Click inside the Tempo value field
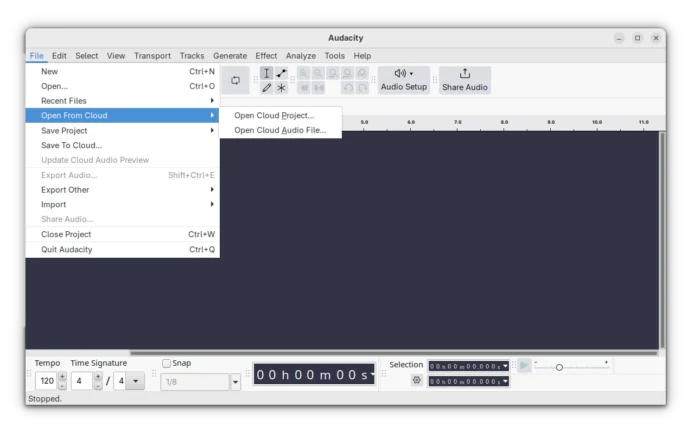 [x=46, y=381]
